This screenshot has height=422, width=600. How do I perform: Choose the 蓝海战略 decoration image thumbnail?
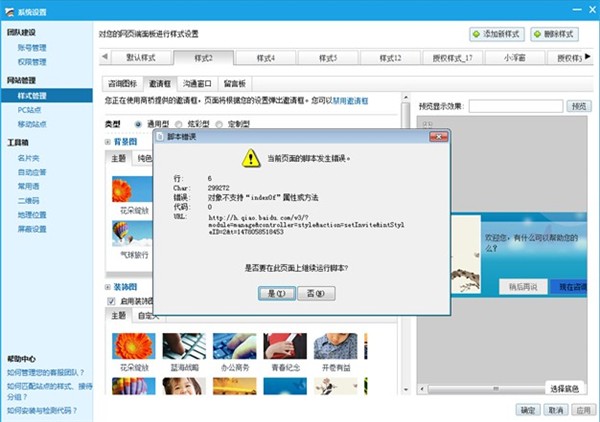click(x=184, y=346)
